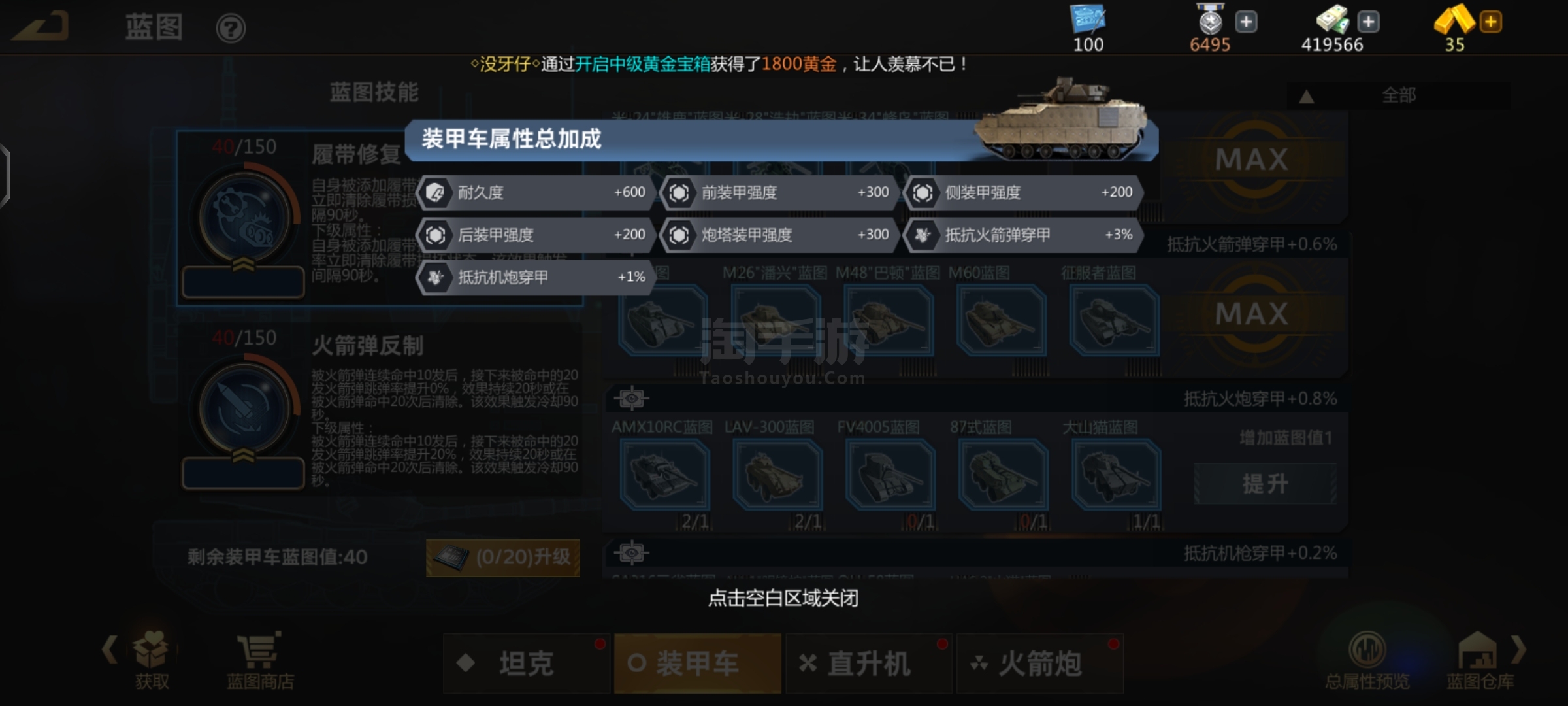Switch to the 坦克 tab
Viewport: 1568px width, 706px height.
click(527, 664)
